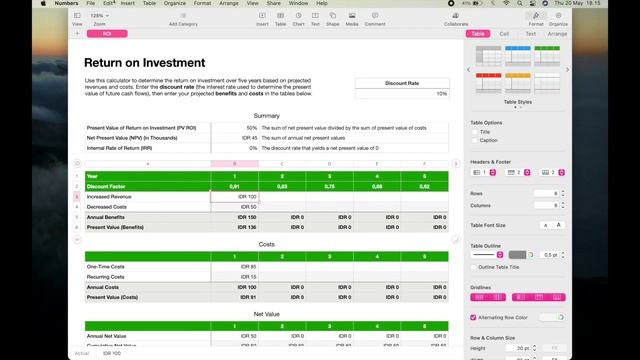Screen dimensions: 640x360
Task: Open the View sidebar toolbar icon
Action: tap(77, 16)
